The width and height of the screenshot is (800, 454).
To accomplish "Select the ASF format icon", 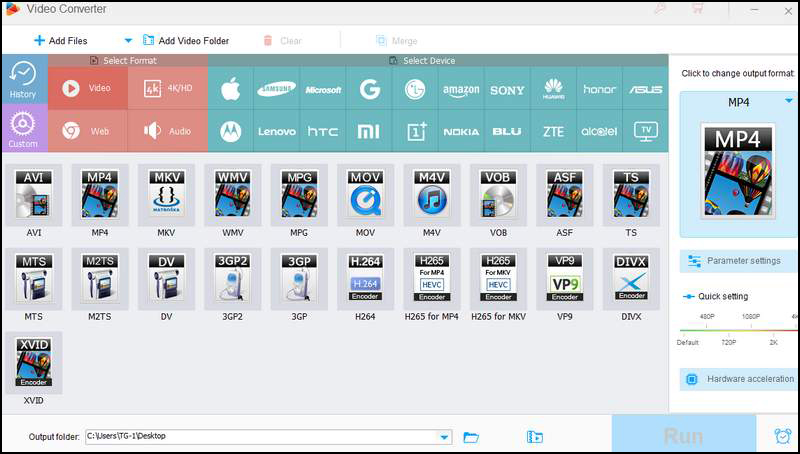I will tap(565, 195).
